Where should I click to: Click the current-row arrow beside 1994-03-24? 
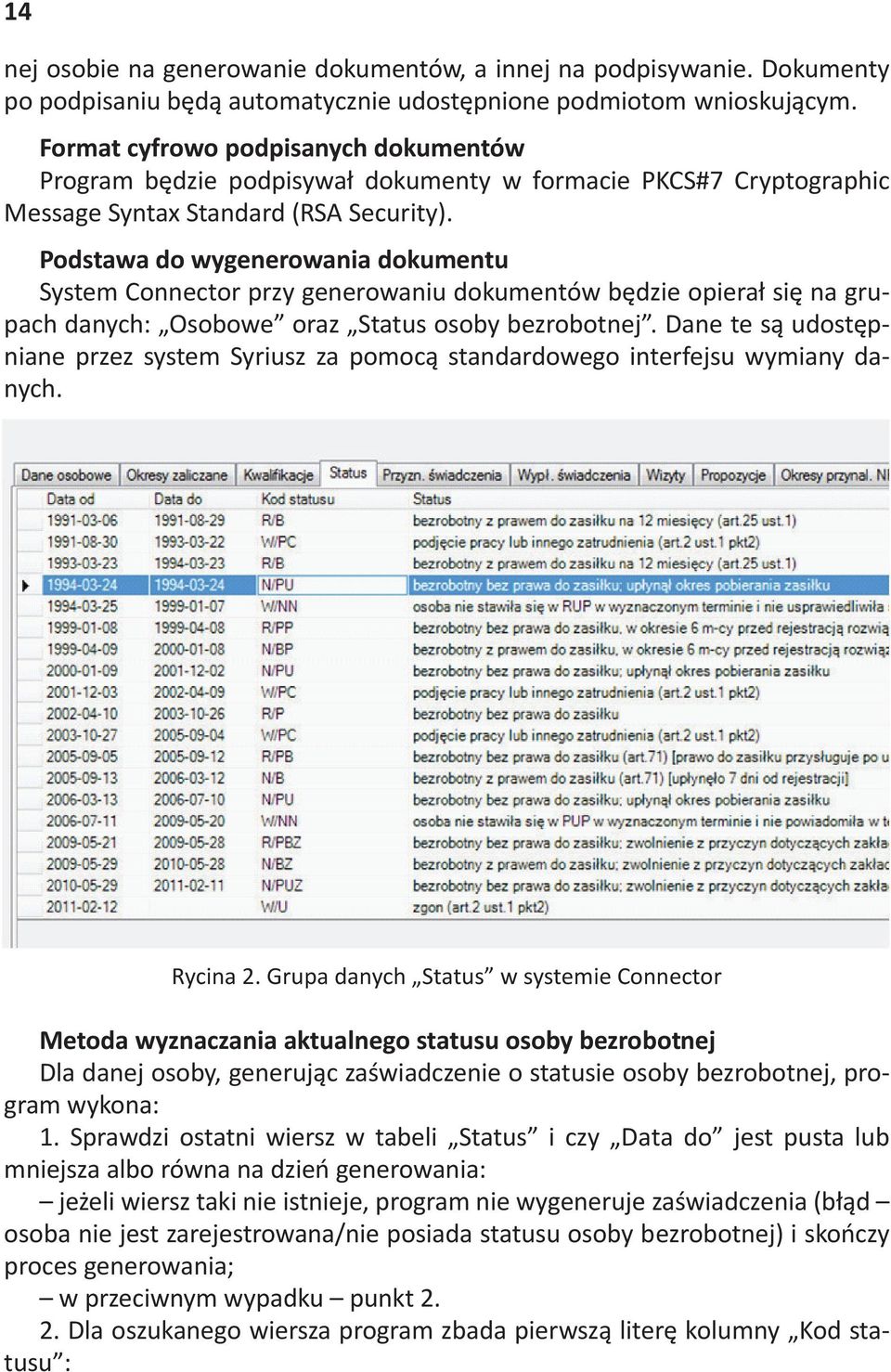(x=26, y=586)
